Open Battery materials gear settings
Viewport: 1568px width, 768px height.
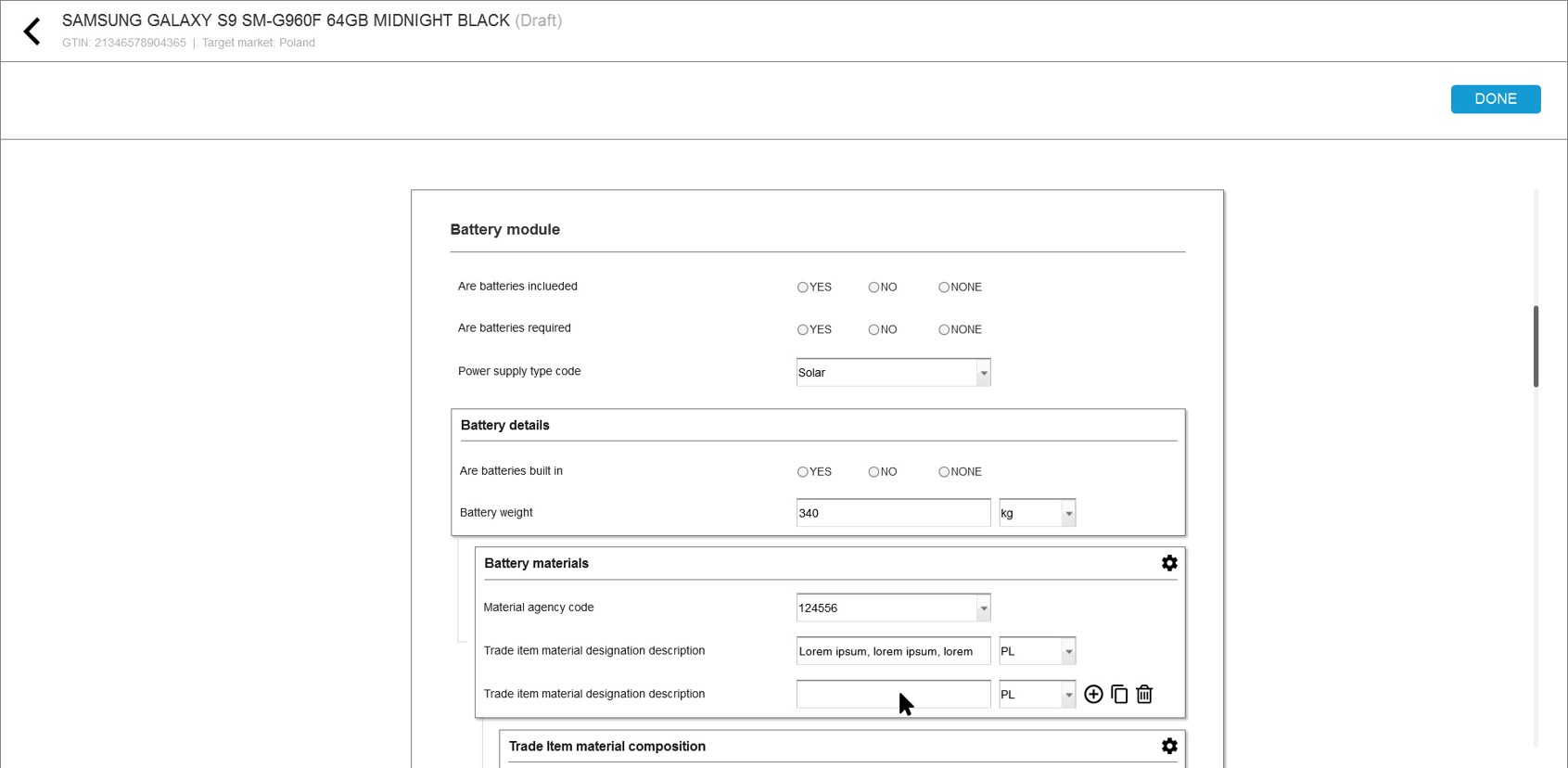tap(1169, 563)
